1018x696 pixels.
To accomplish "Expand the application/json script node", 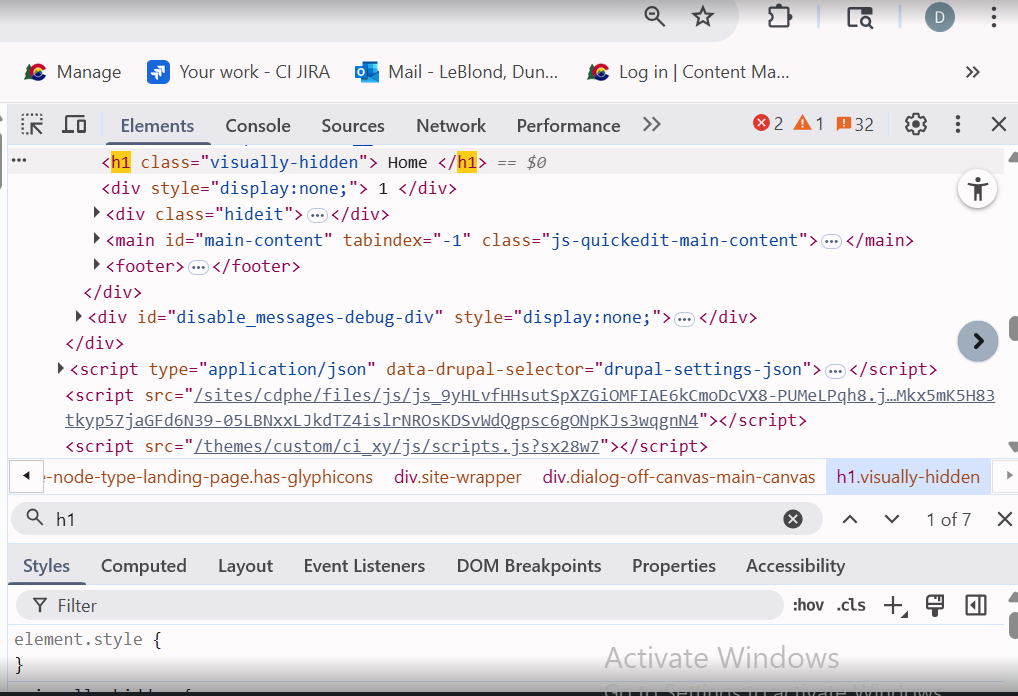I will tap(60, 368).
